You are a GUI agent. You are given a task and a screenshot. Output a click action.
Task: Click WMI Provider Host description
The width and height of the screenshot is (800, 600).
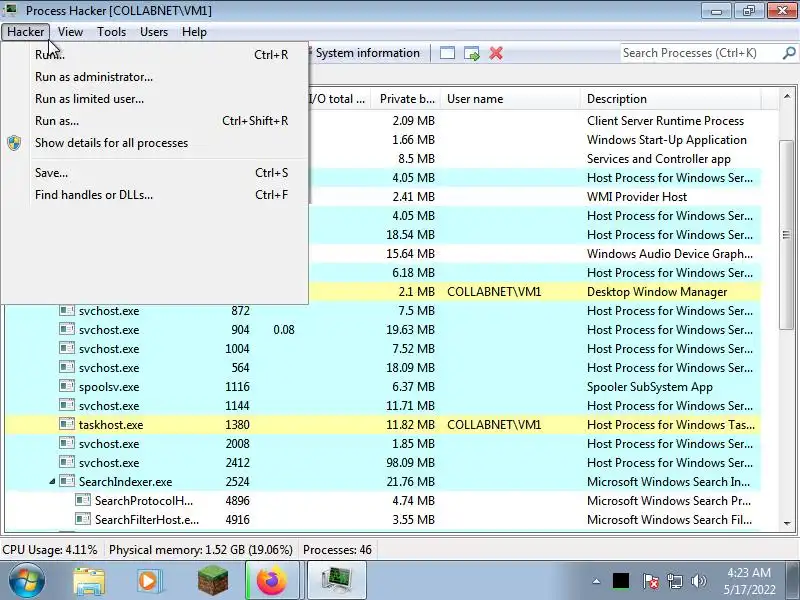pos(637,196)
